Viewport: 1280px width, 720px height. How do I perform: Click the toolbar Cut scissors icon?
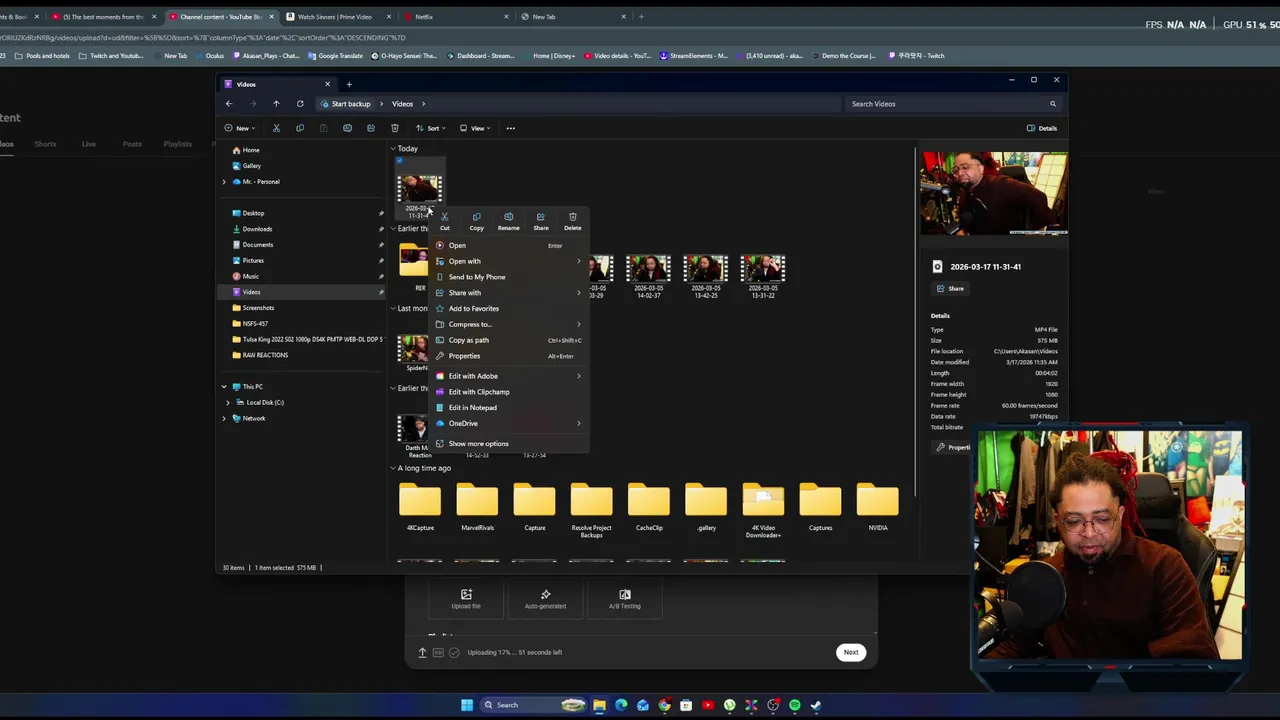(x=276, y=128)
